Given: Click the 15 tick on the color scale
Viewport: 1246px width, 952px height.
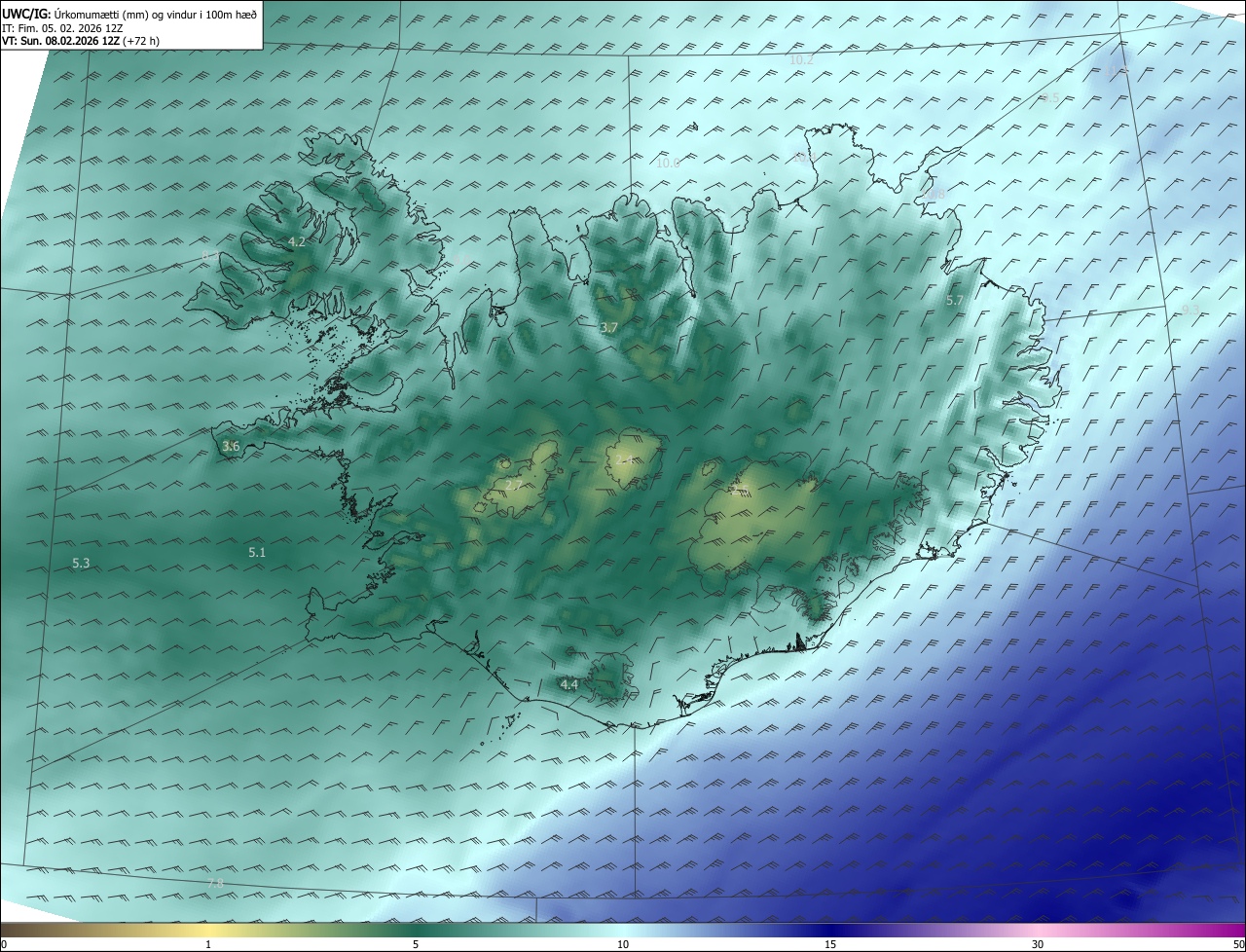Looking at the screenshot, I should point(830,944).
